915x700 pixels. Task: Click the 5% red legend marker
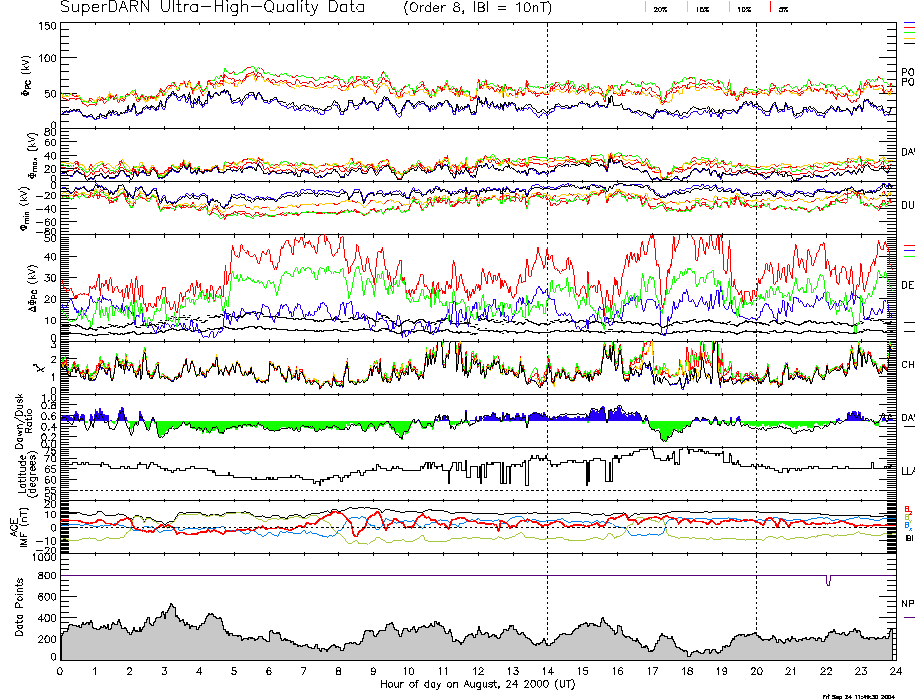pyautogui.click(x=772, y=8)
